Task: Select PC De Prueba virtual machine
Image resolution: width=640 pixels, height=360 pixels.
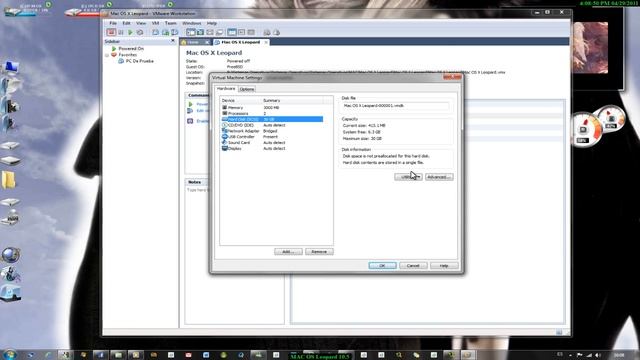Action: coord(140,61)
